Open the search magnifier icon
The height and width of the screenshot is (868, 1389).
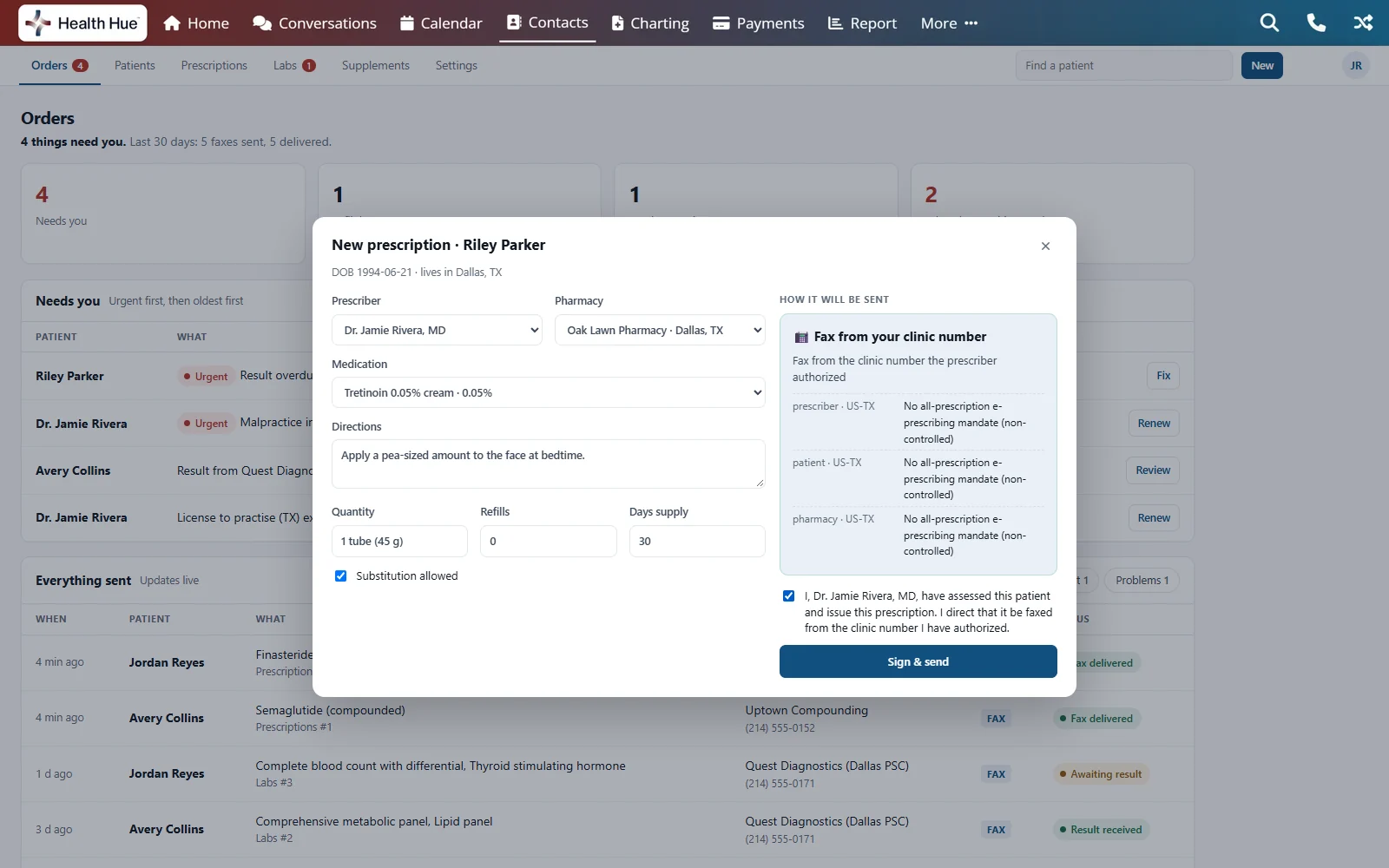click(1269, 23)
